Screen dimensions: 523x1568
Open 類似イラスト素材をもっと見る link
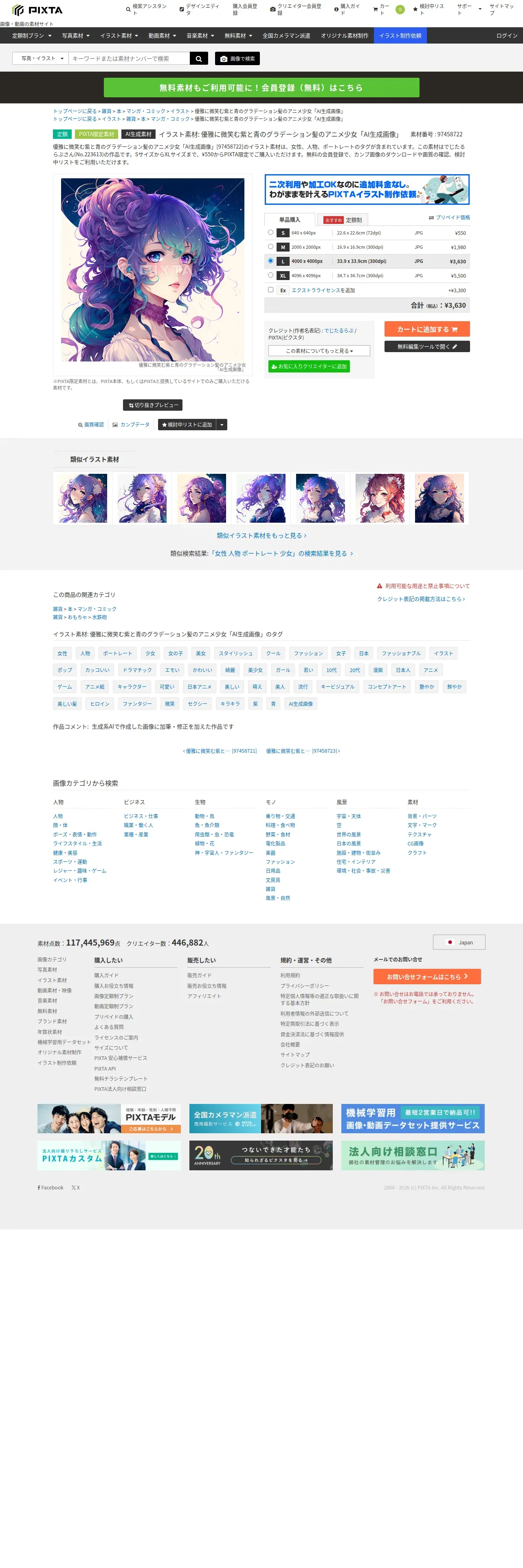(x=261, y=536)
